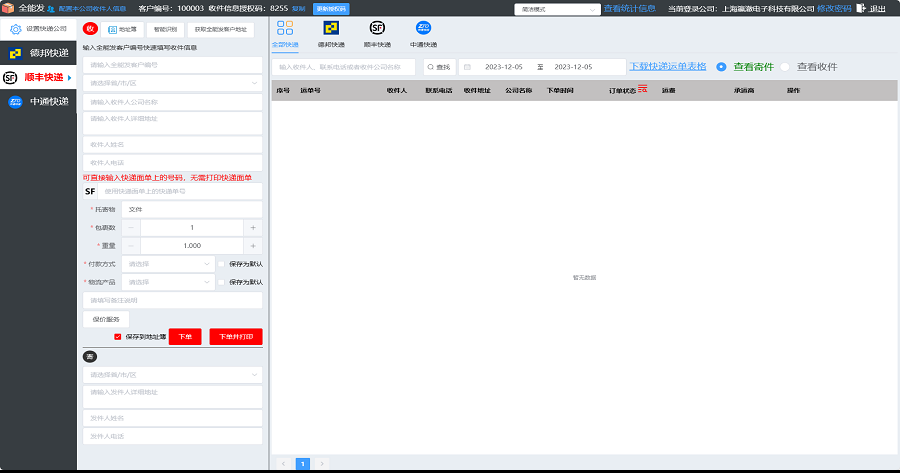Click the 全部快递 grid icon

(x=285, y=28)
